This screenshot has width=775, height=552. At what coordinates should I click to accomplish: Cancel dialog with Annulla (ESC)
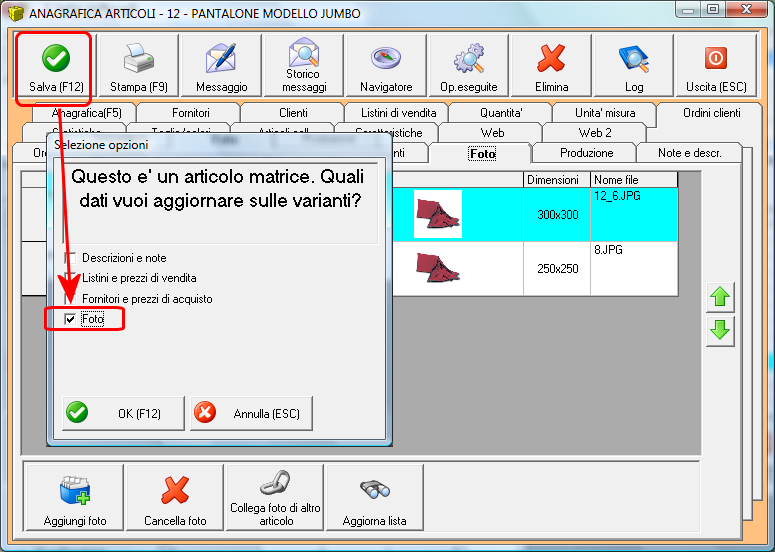(x=252, y=413)
